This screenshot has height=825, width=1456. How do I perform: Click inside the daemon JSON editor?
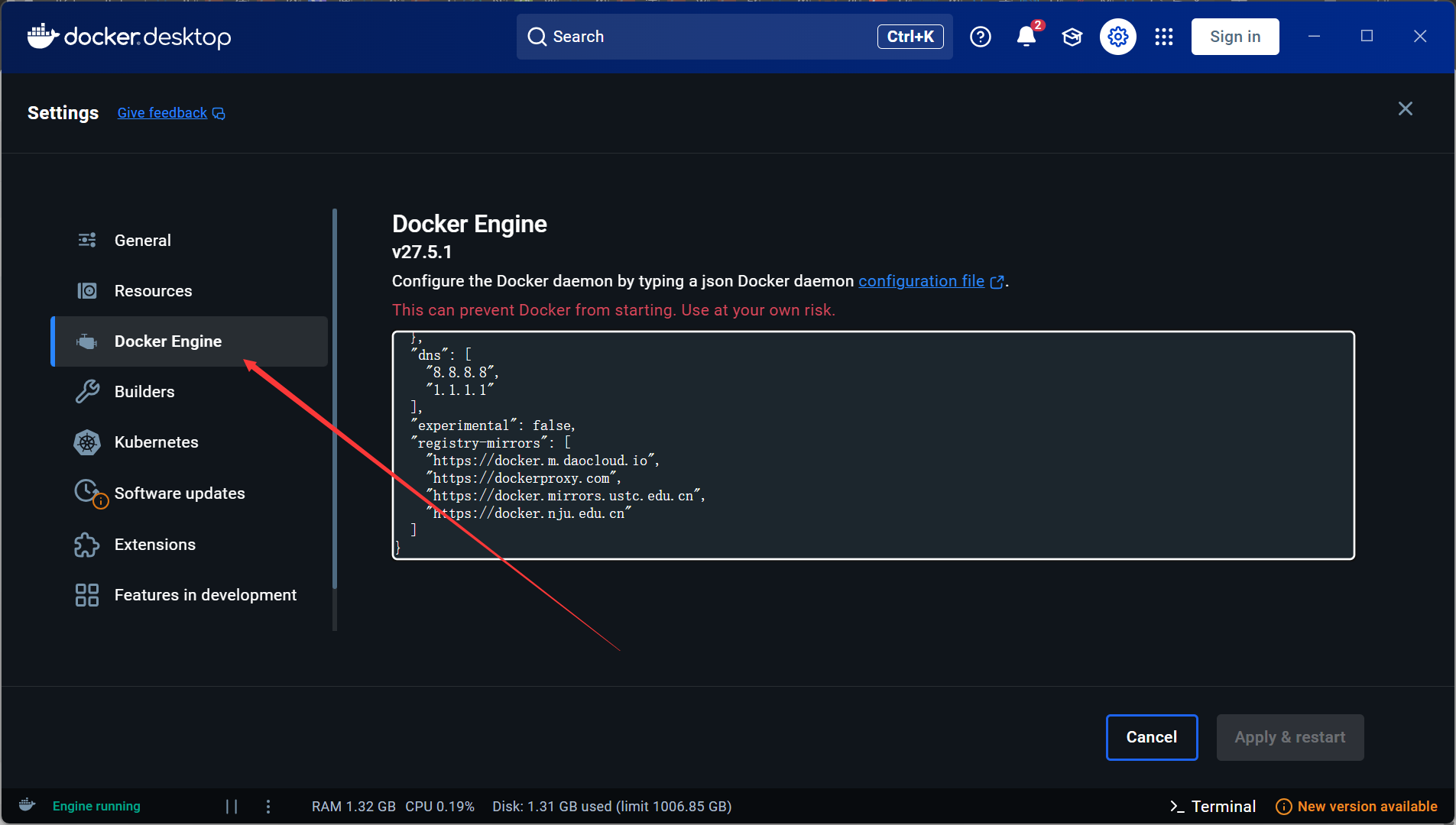pos(873,445)
